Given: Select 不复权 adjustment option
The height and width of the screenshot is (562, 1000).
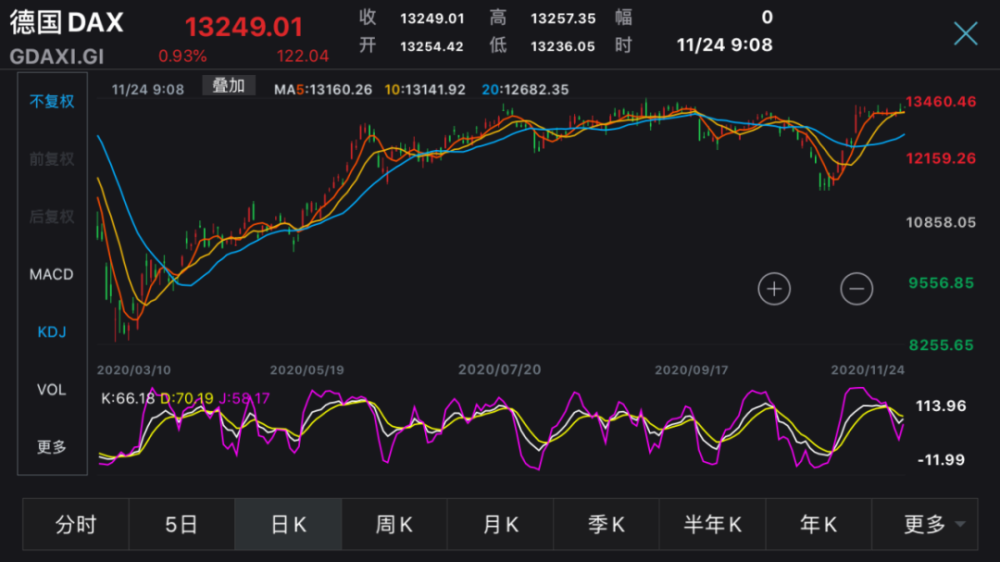Looking at the screenshot, I should (x=52, y=101).
